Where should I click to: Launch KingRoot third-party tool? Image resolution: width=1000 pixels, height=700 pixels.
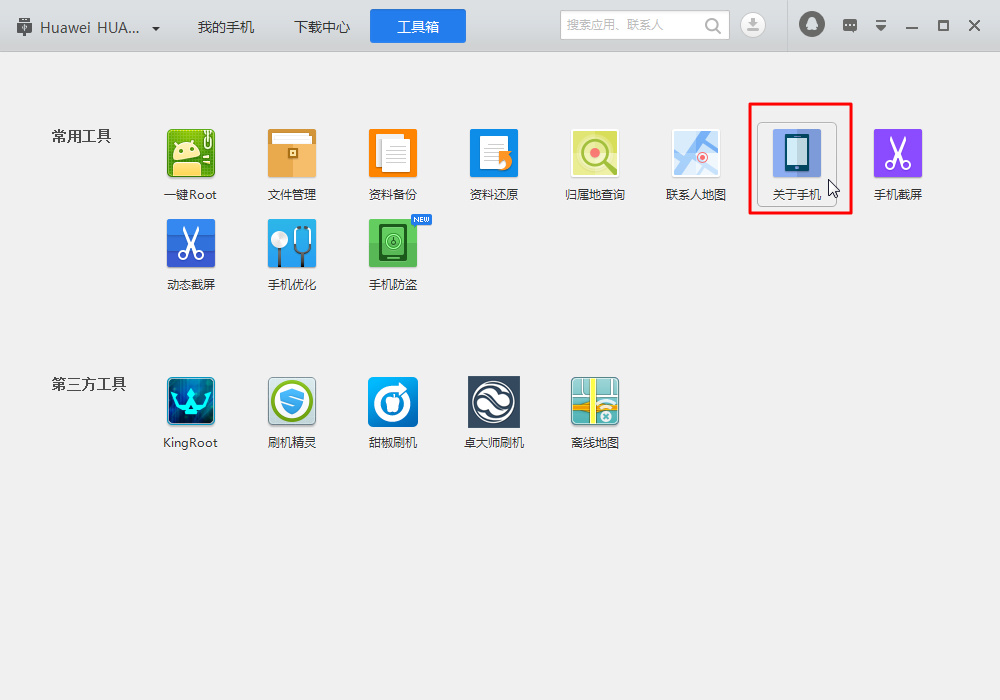pos(191,412)
